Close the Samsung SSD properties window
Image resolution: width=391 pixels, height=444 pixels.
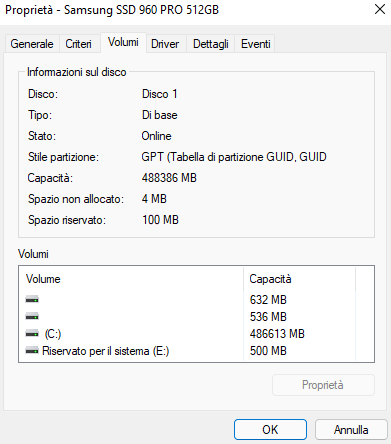[x=380, y=9]
